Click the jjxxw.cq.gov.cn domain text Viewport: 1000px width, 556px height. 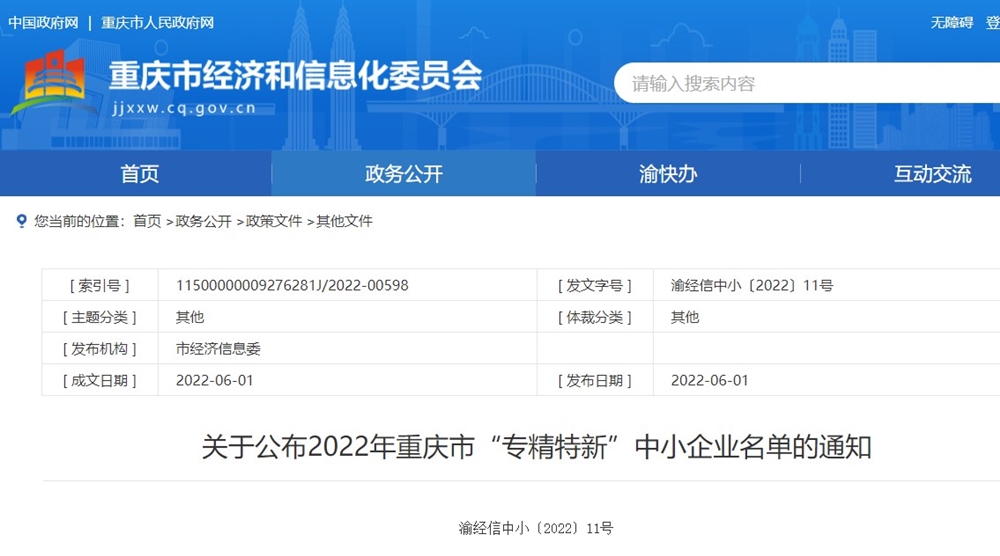pos(184,108)
